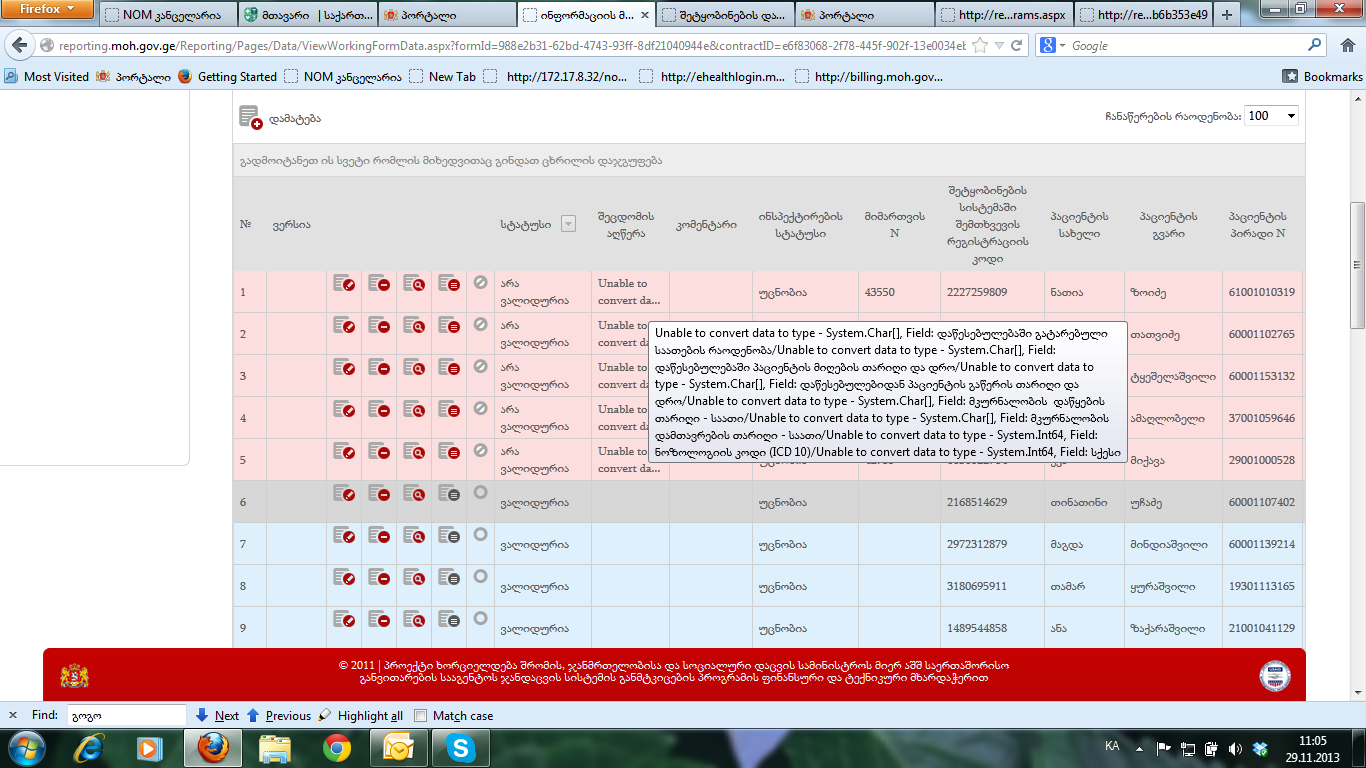
Task: Enable the Match case checkbox
Action: pos(421,716)
